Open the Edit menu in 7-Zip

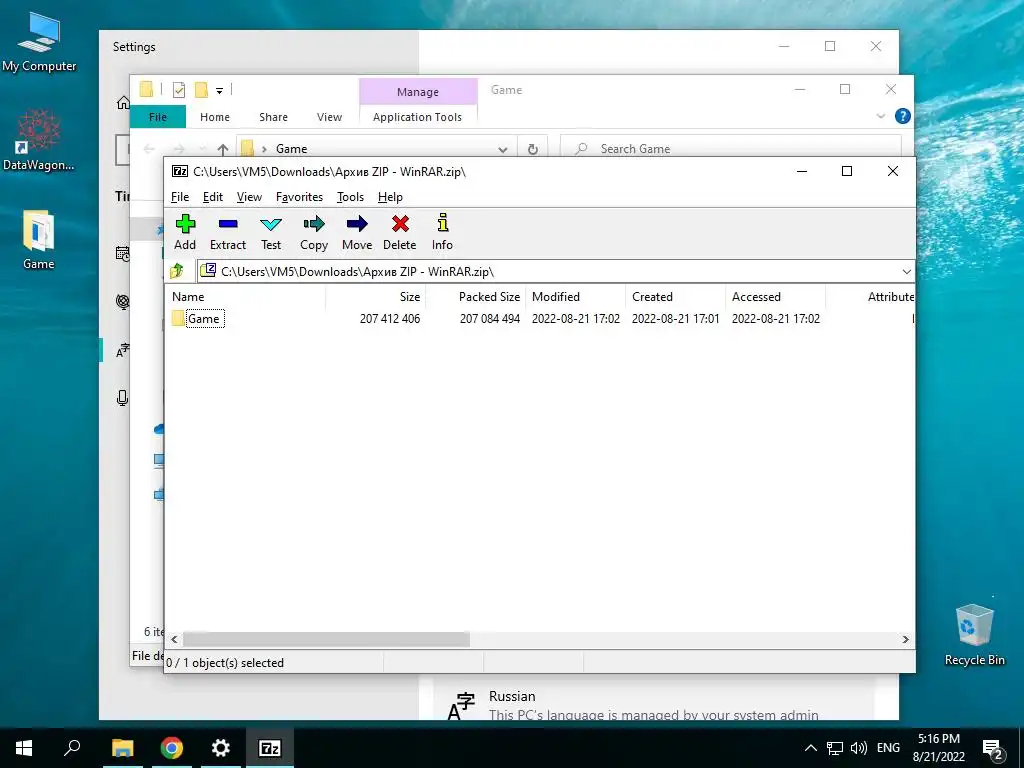(213, 197)
